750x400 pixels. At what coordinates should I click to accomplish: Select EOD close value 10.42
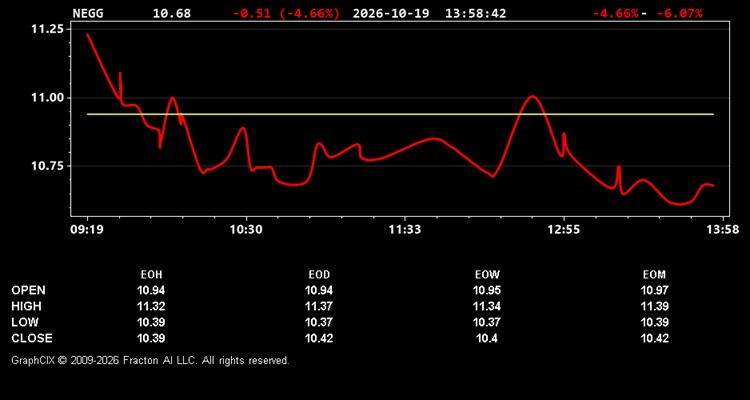(x=319, y=338)
